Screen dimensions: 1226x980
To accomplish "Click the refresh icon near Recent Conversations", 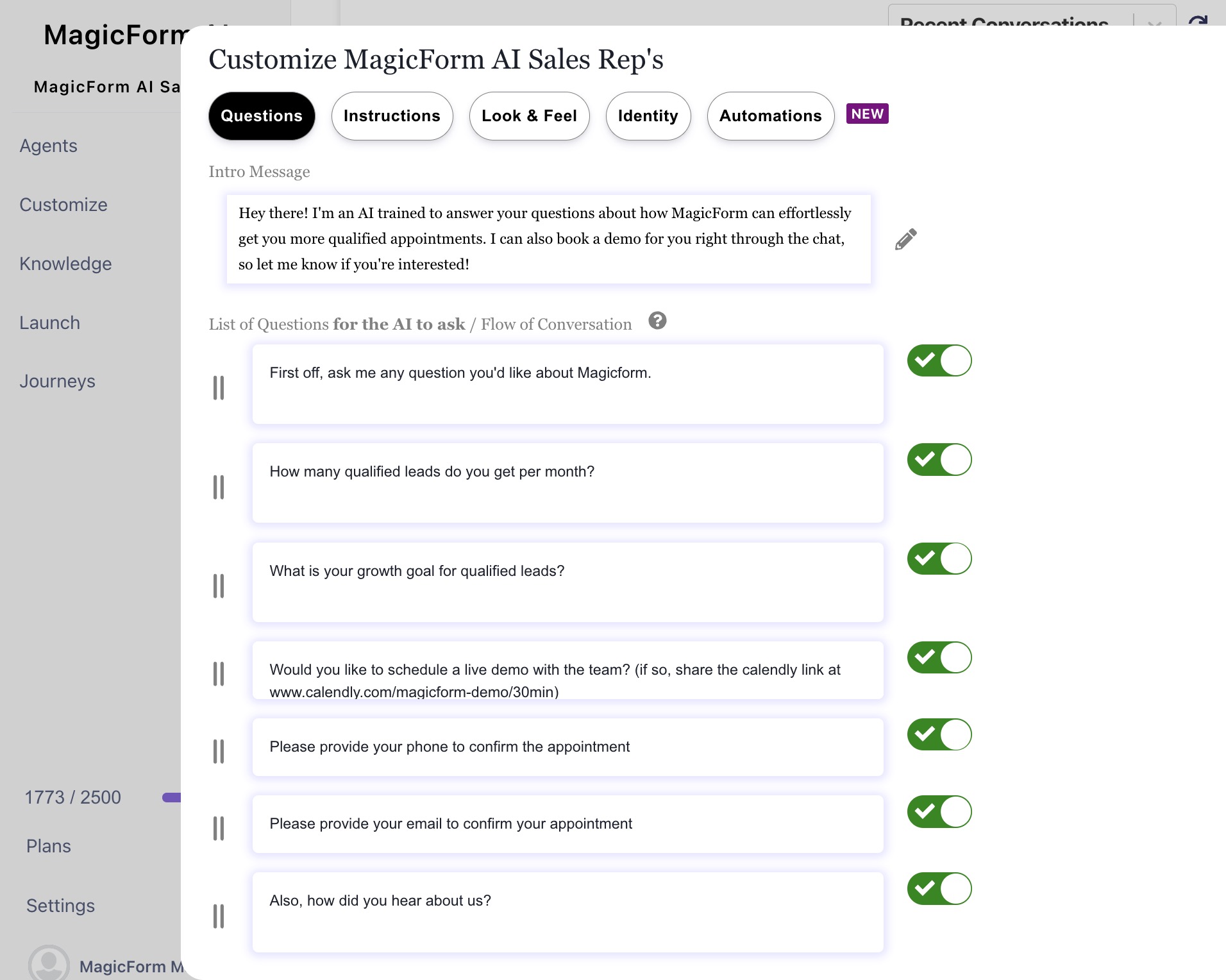I will pyautogui.click(x=1197, y=21).
